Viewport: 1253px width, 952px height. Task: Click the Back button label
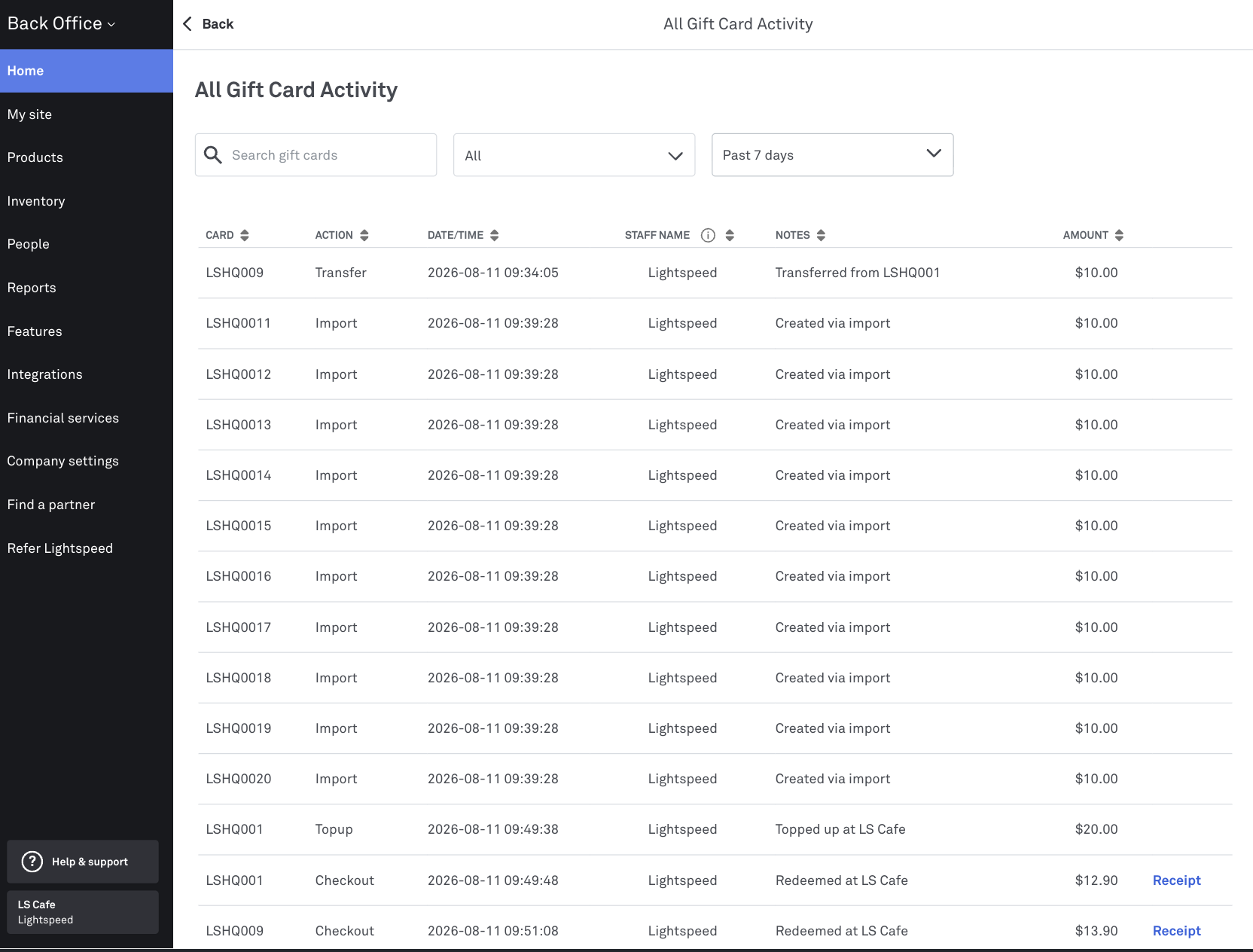coord(218,24)
